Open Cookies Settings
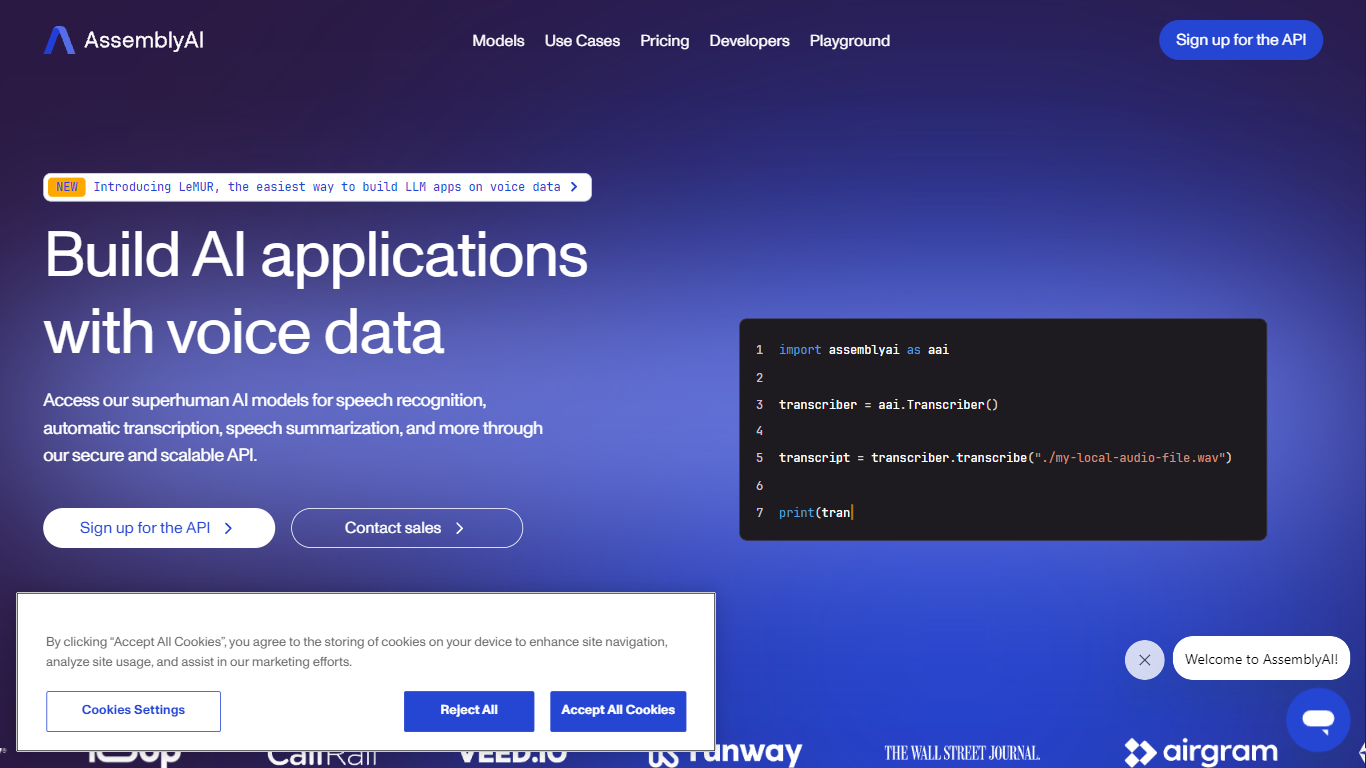Screen dimensions: 1366x768 (133, 711)
